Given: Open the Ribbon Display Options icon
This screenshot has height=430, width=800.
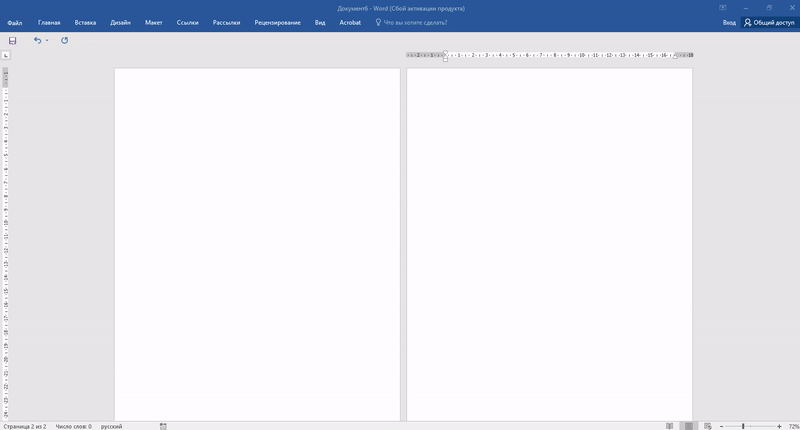Looking at the screenshot, I should (x=723, y=7).
